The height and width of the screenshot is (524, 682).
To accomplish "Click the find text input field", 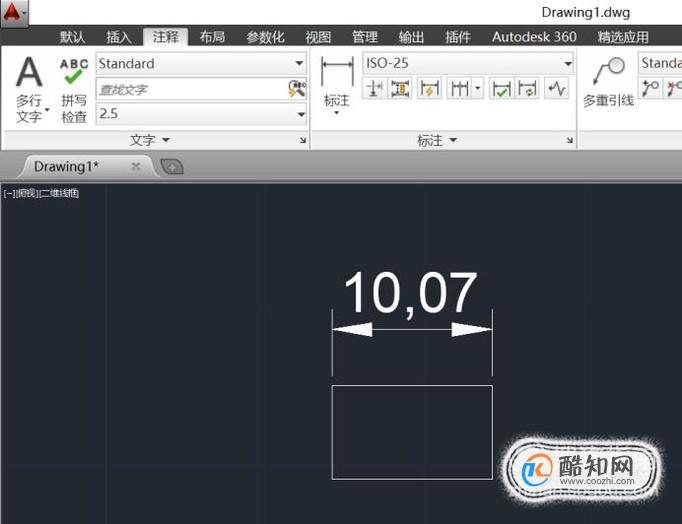I will pos(191,90).
